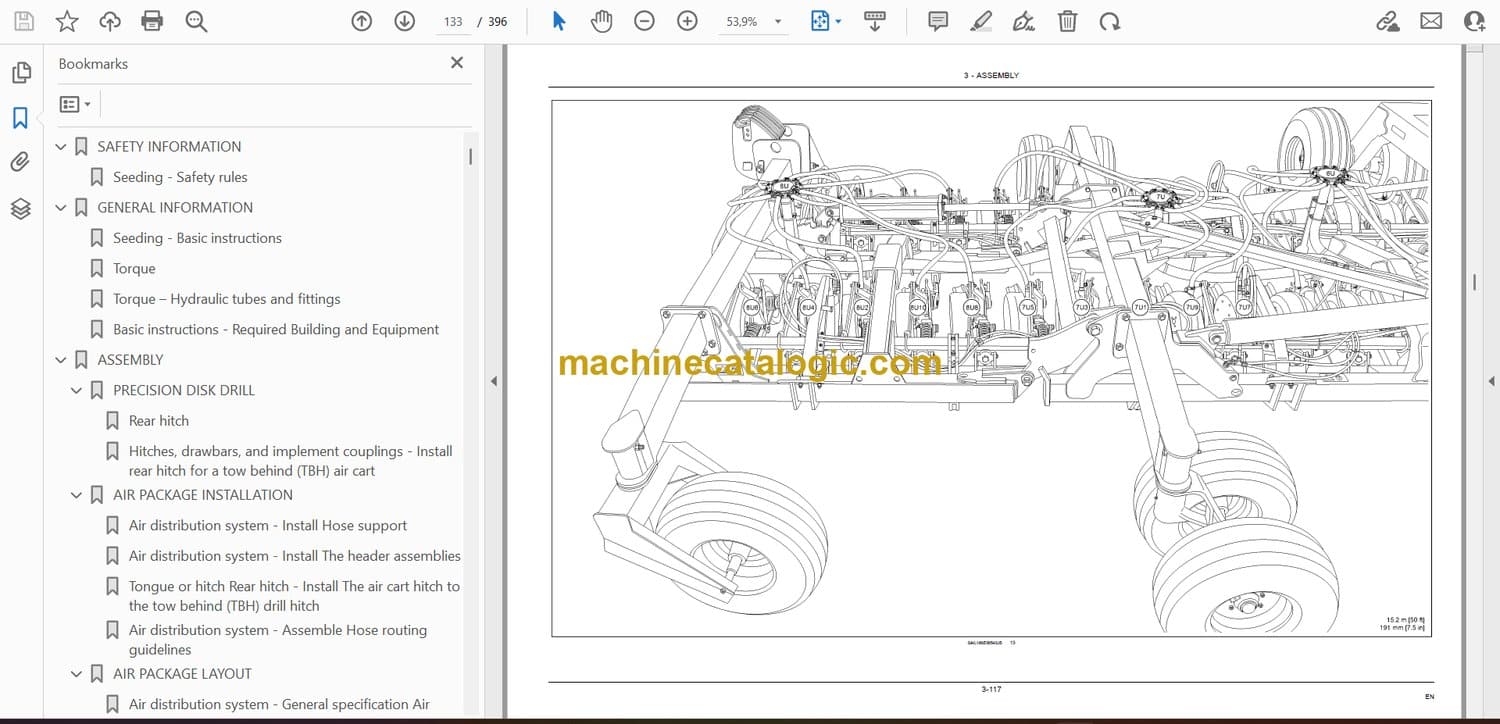
Task: Open the Rear hitch bookmark
Action: tap(158, 421)
